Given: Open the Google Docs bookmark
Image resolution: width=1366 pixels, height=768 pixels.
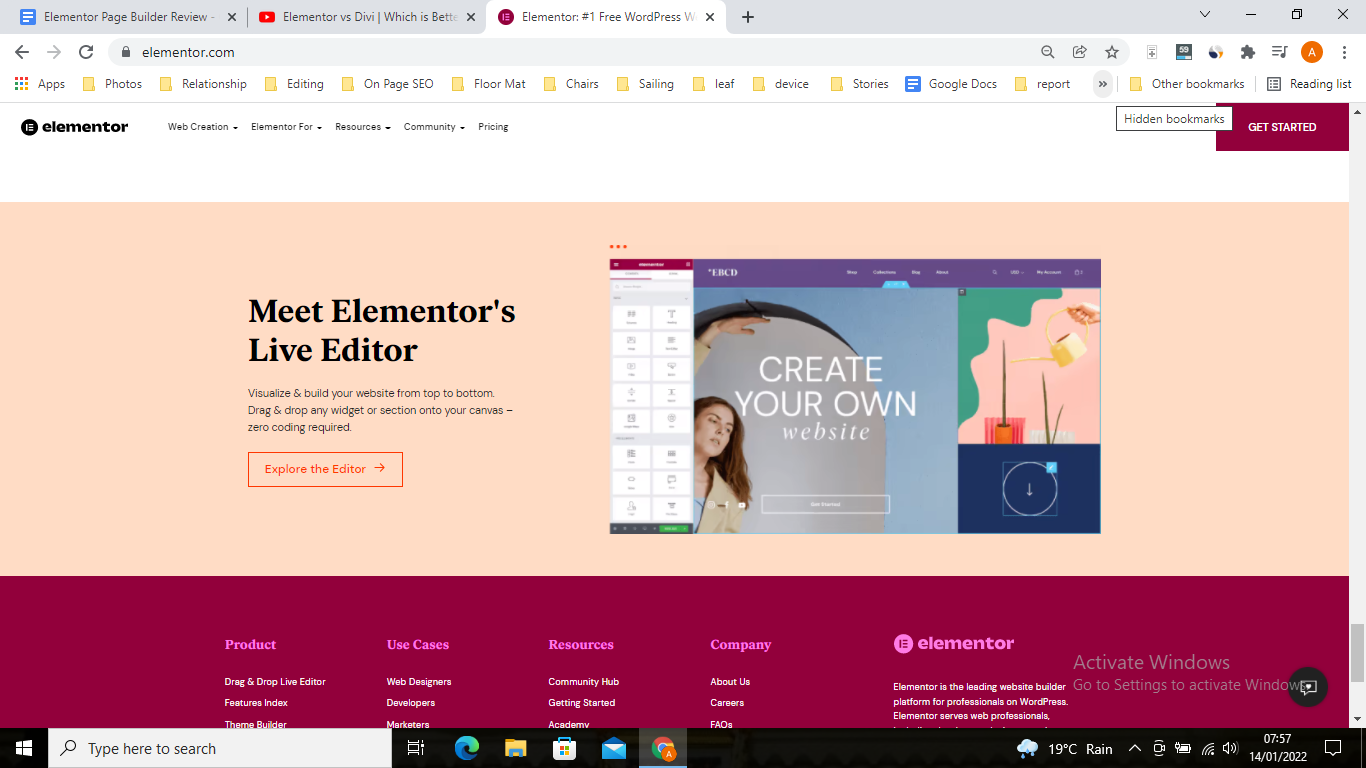Looking at the screenshot, I should (x=951, y=84).
